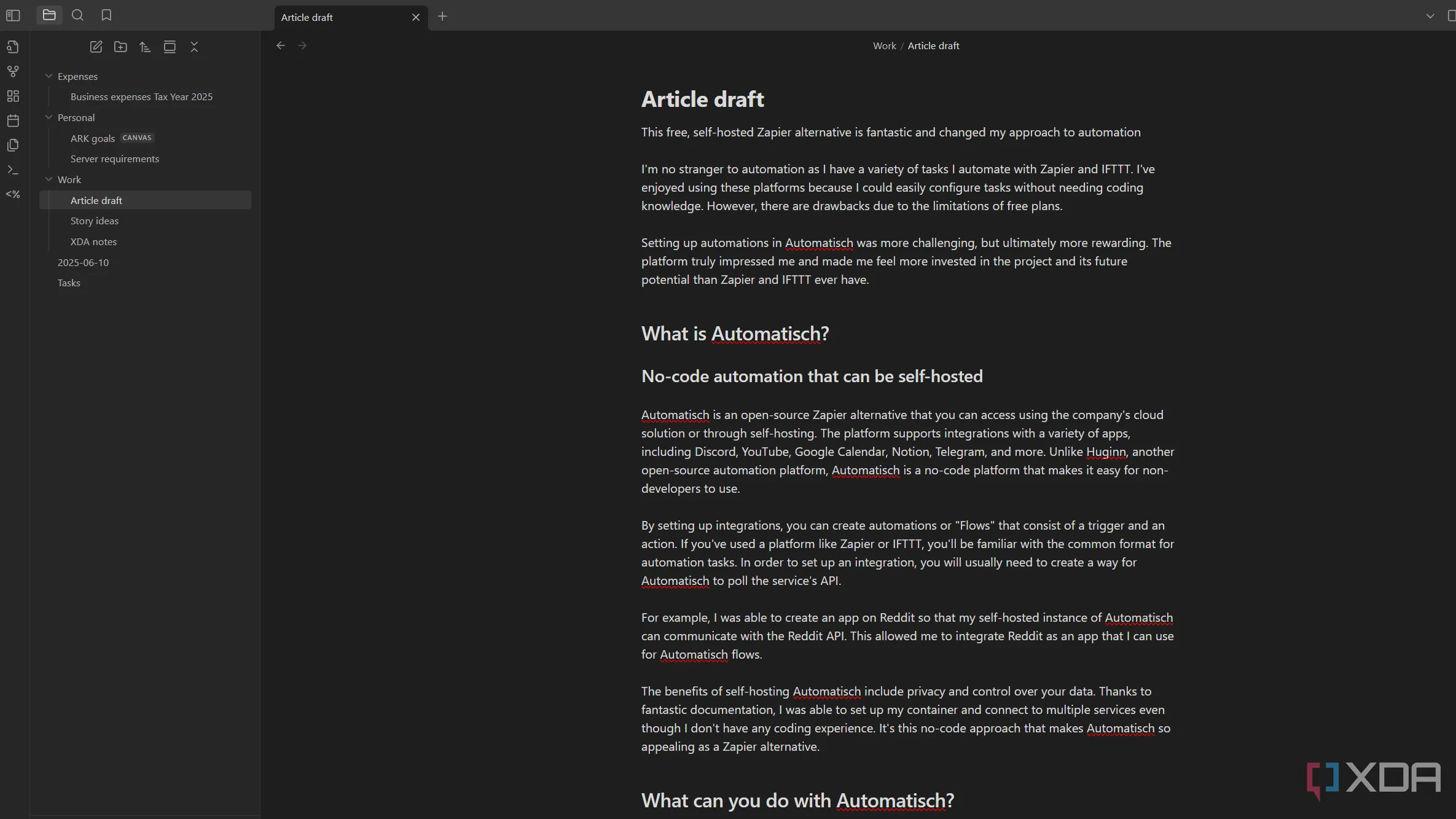Click the Article draft title heading
The width and height of the screenshot is (1456, 819).
point(702,99)
